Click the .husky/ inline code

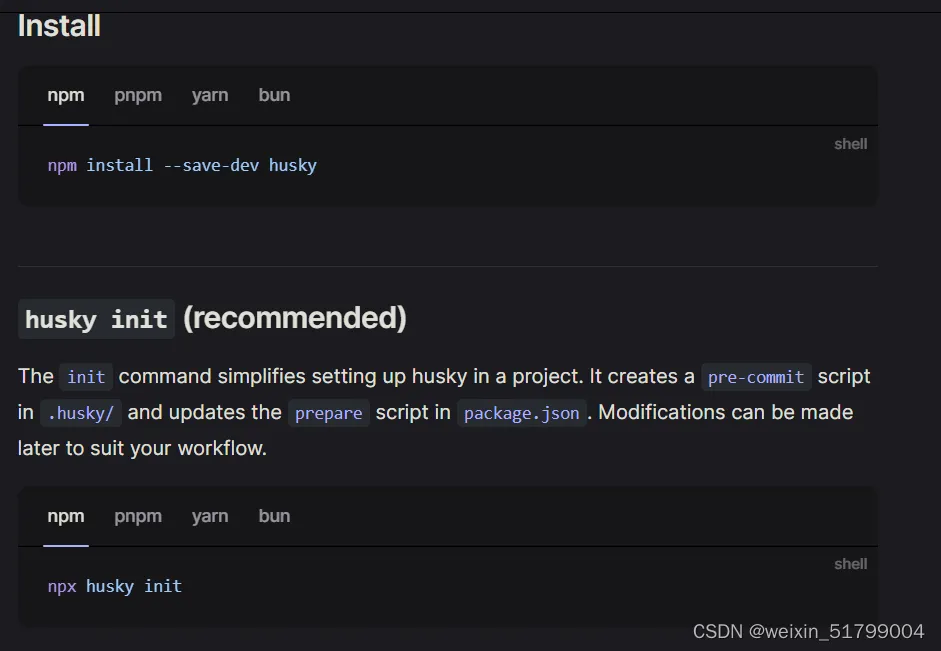[x=81, y=413]
